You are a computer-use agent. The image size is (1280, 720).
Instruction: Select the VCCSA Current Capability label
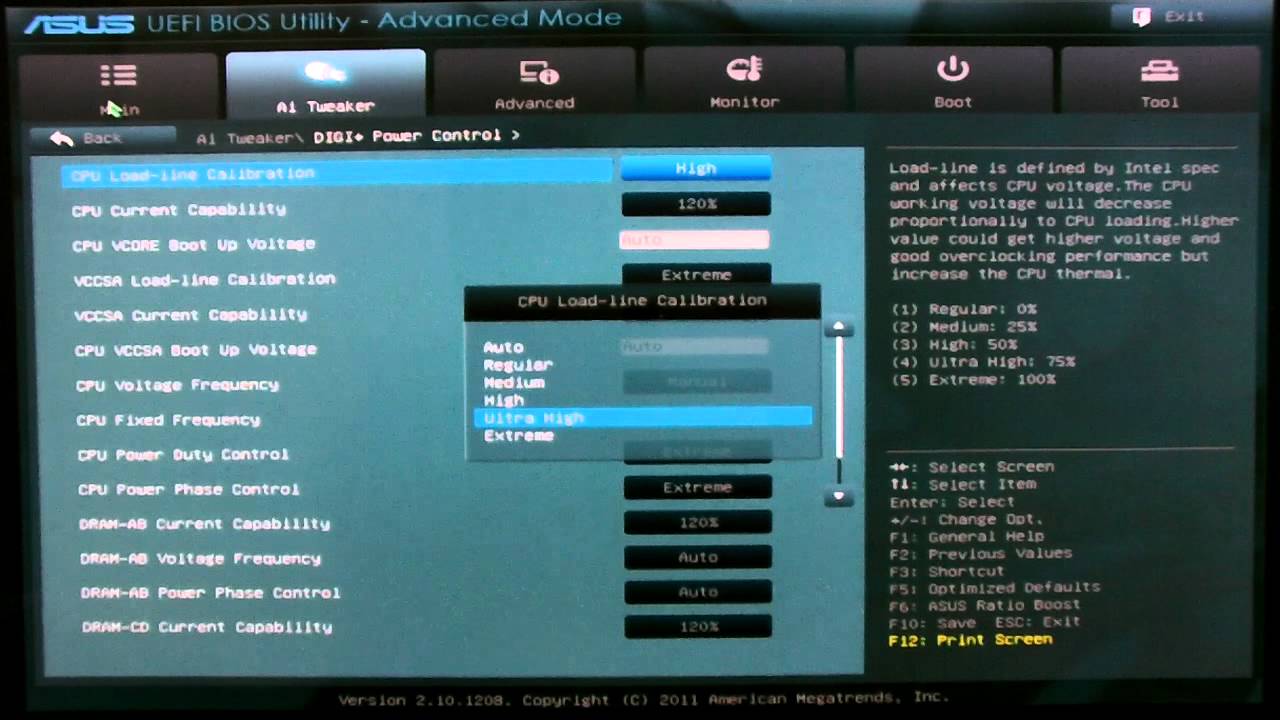[x=190, y=314]
